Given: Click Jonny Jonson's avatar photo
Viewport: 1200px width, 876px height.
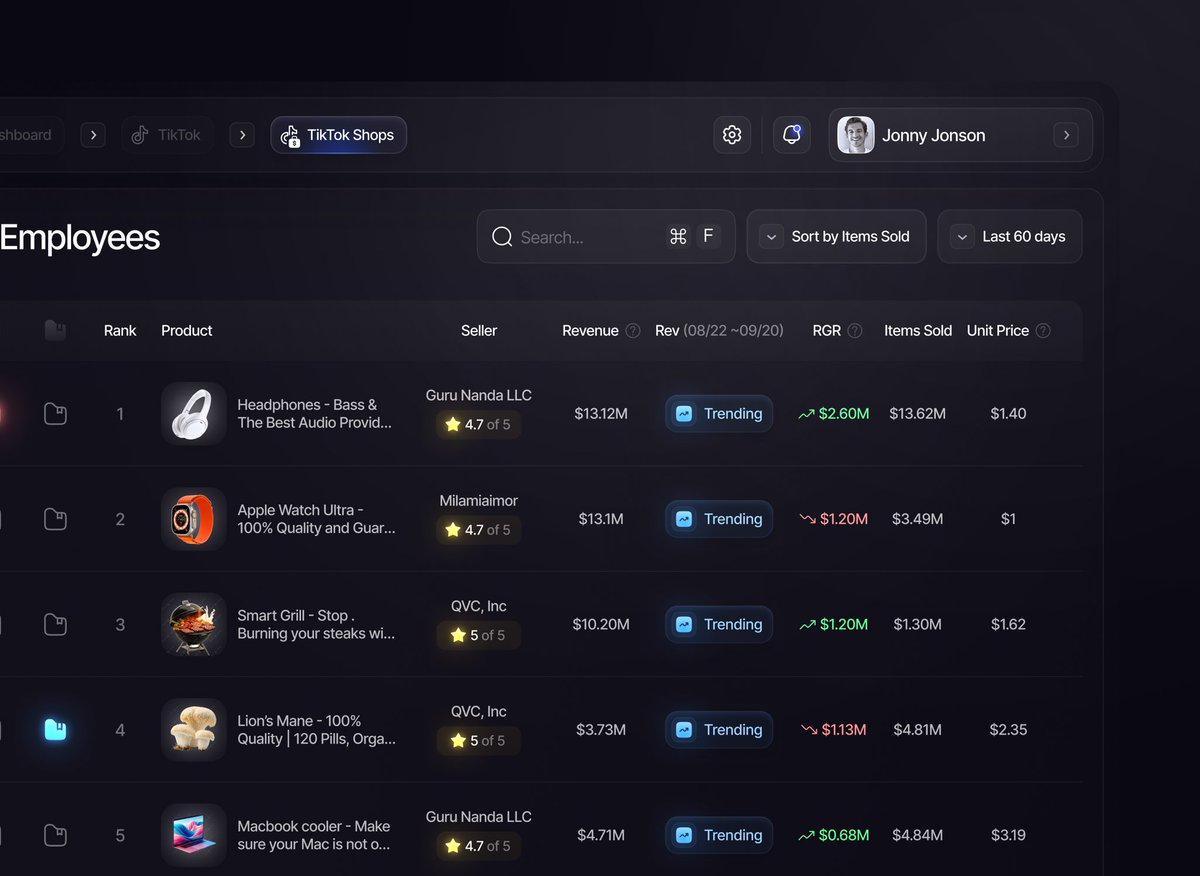Looking at the screenshot, I should pyautogui.click(x=856, y=135).
